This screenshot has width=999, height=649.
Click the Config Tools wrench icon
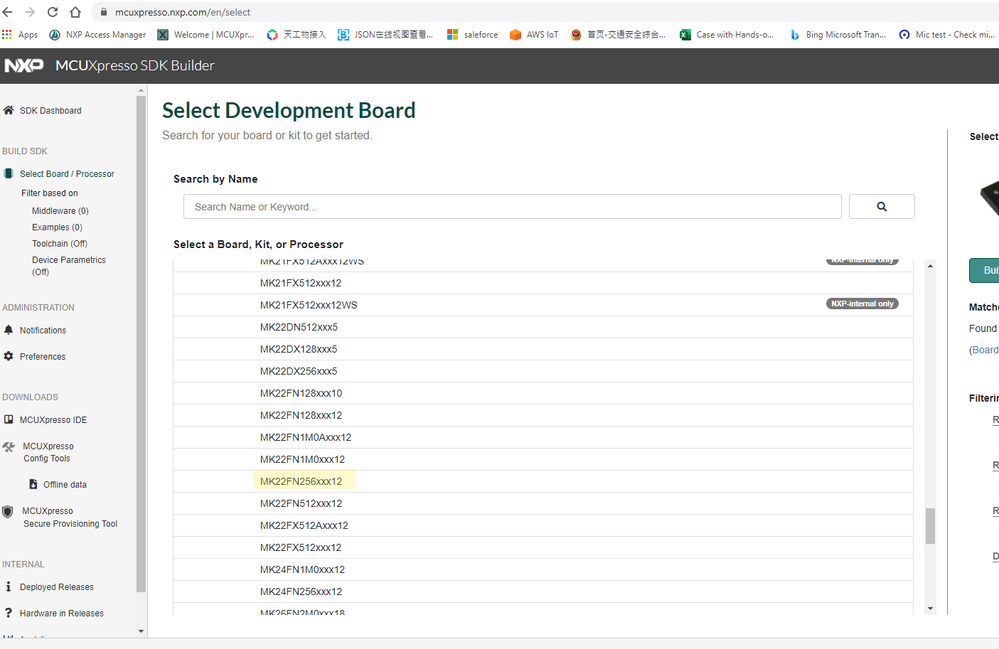coord(9,447)
